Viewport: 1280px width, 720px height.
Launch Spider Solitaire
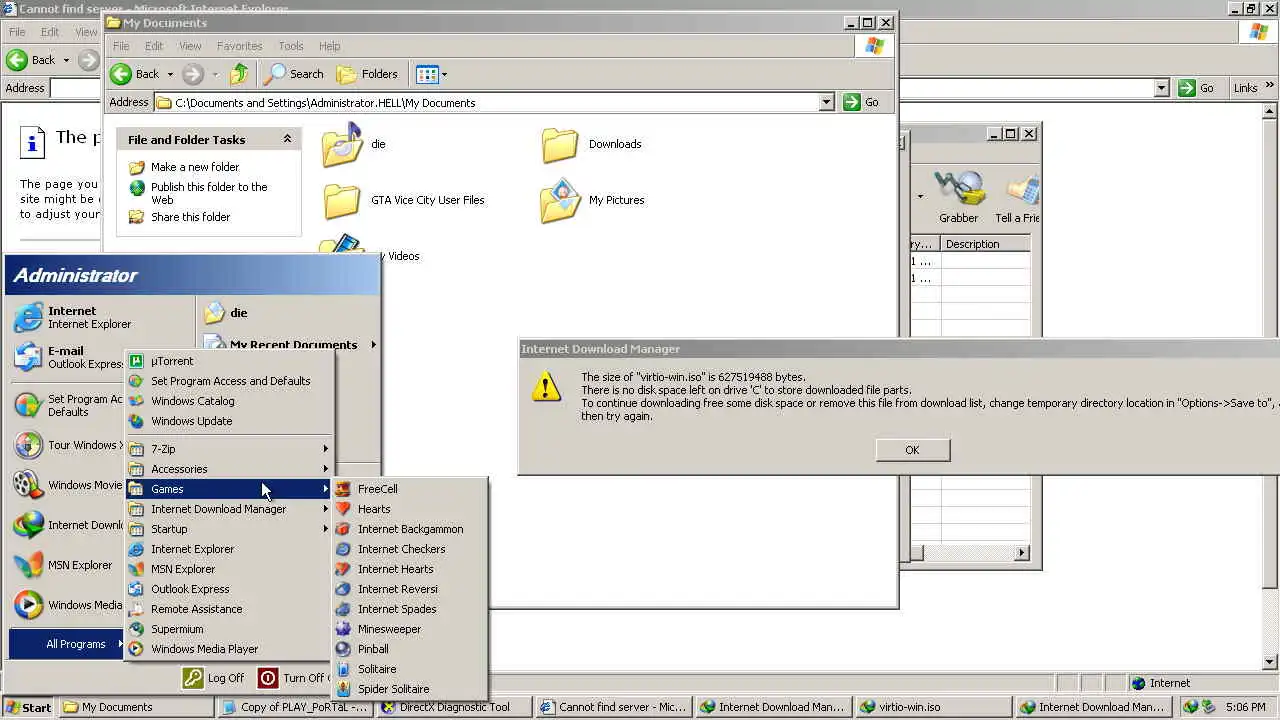(410, 689)
